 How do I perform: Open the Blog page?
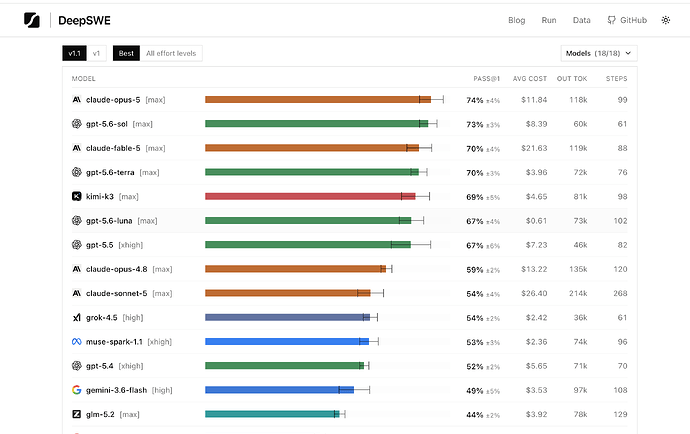point(517,20)
